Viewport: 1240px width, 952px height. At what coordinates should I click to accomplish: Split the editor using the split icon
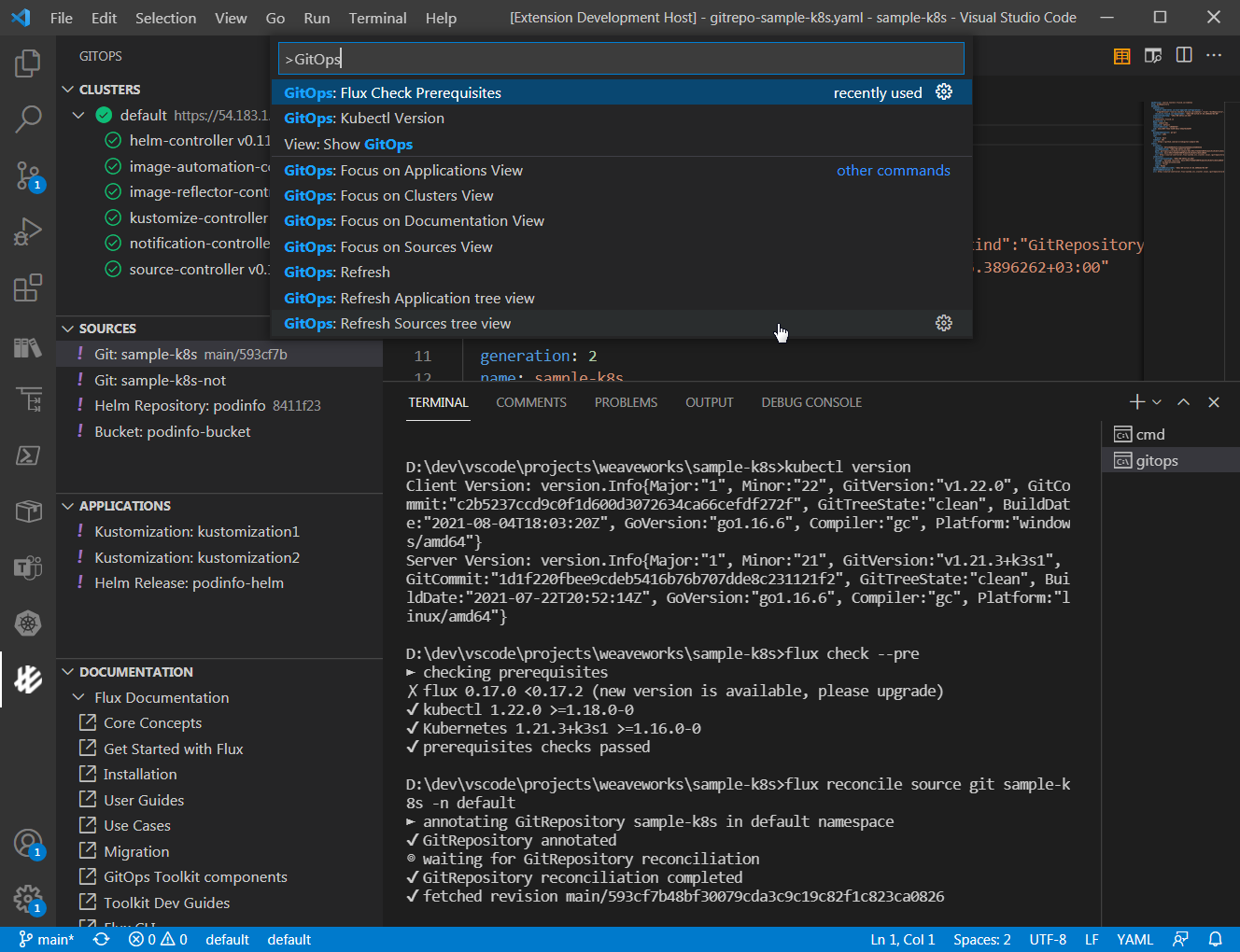1183,55
